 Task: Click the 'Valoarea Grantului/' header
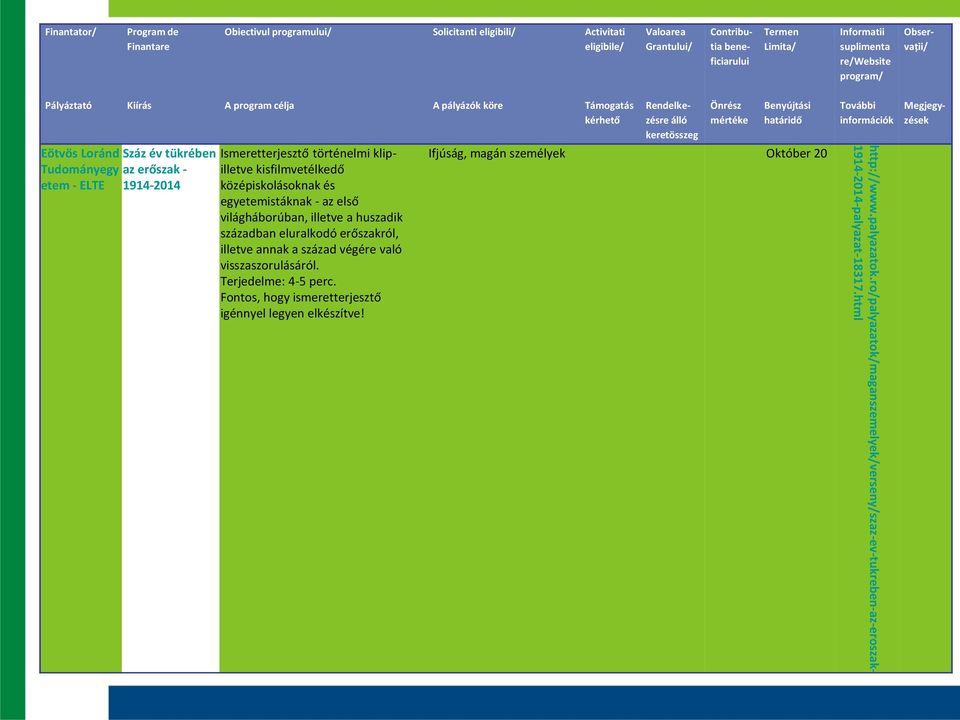click(669, 39)
